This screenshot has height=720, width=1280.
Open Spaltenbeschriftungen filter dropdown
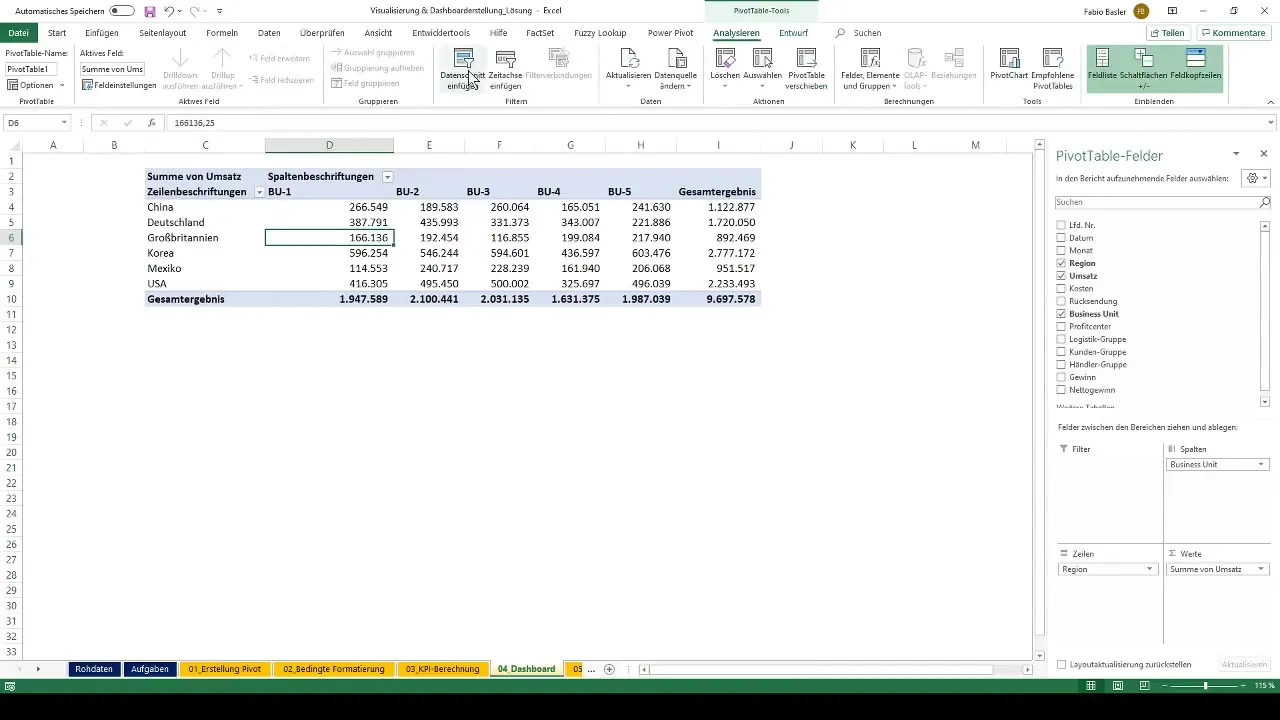click(387, 176)
